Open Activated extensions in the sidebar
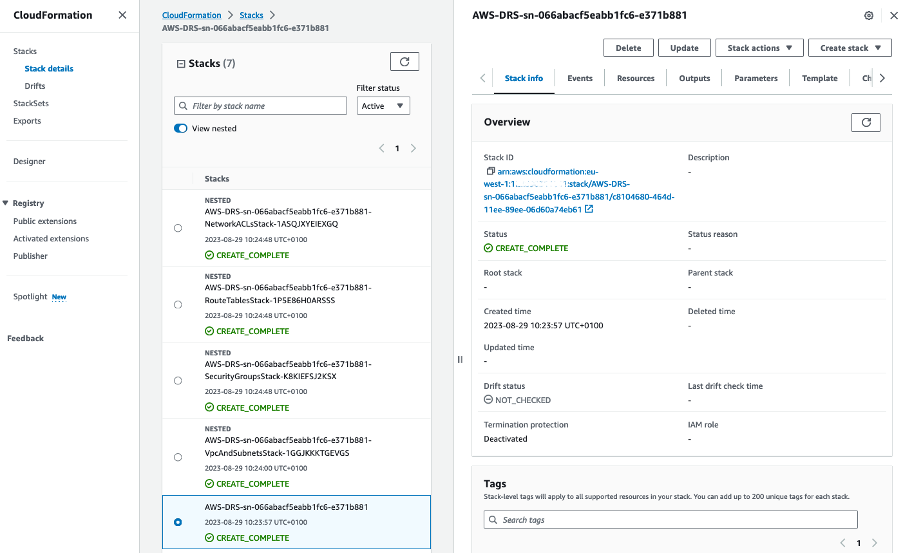This screenshot has width=904, height=554. click(x=51, y=239)
